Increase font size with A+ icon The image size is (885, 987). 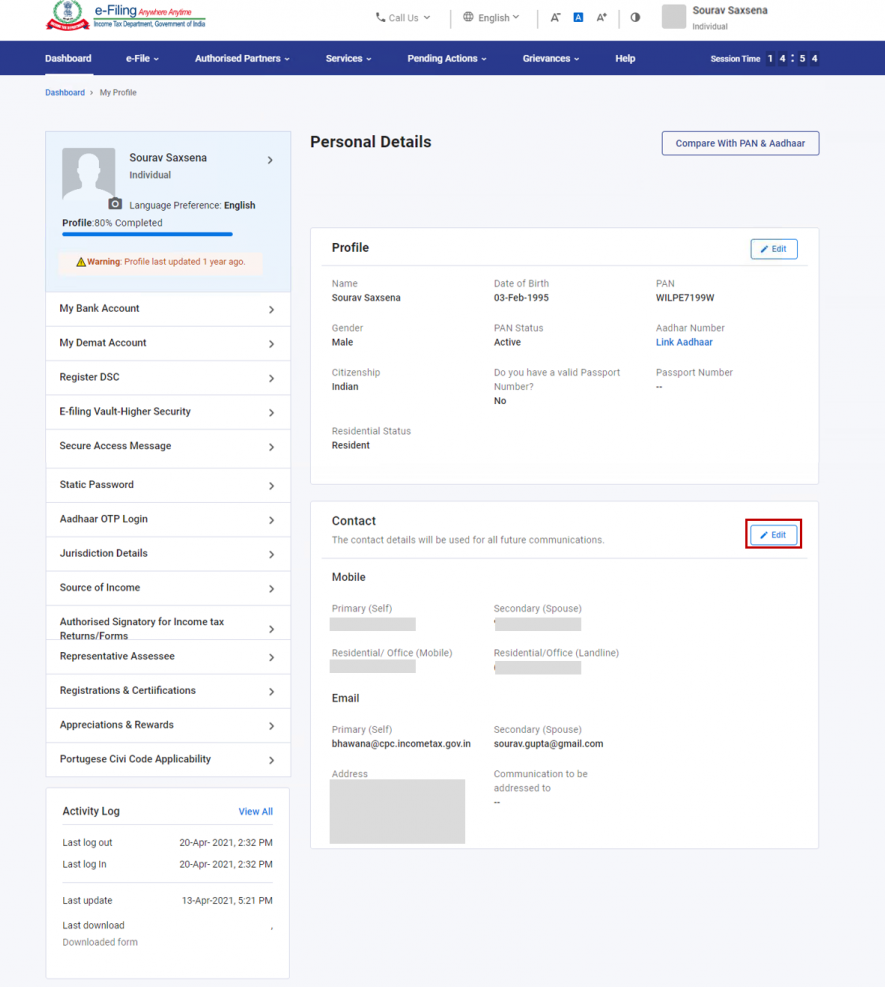point(601,18)
